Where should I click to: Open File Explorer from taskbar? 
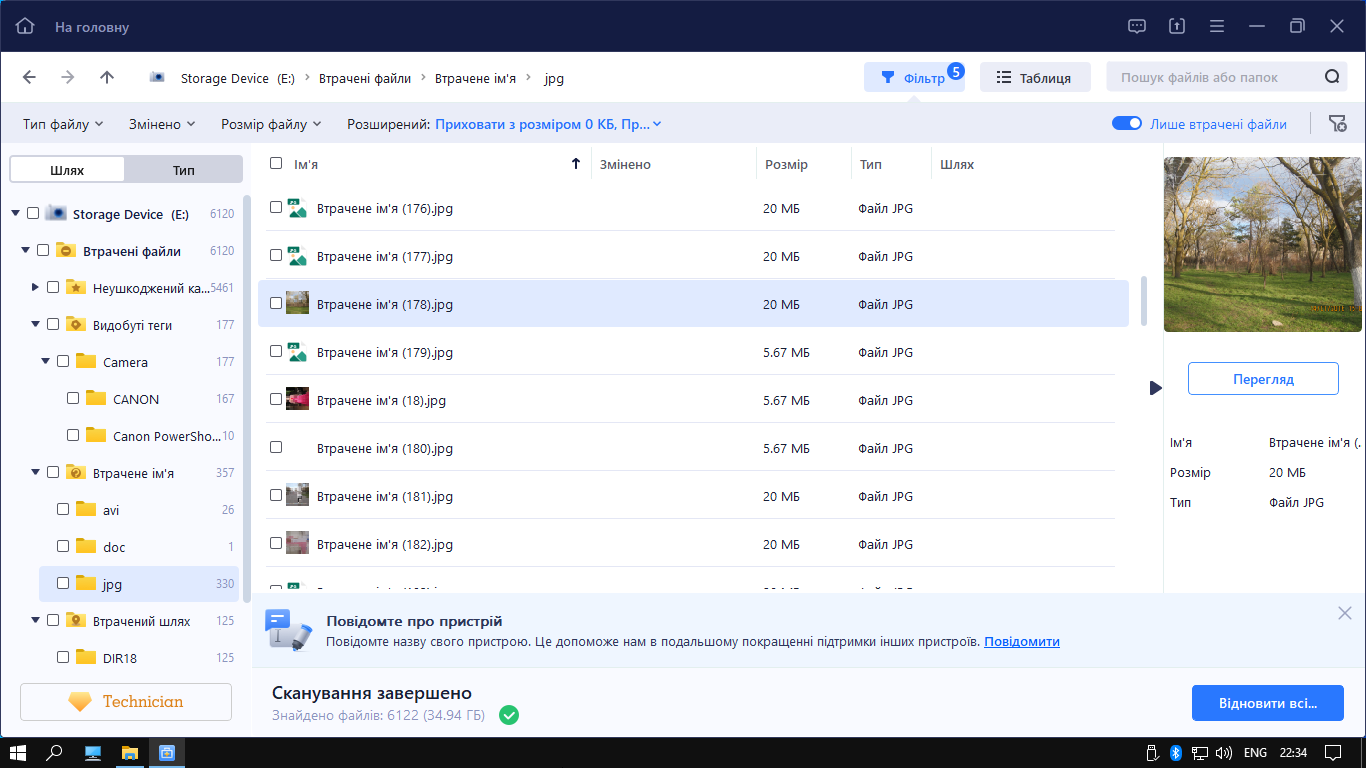click(x=130, y=752)
